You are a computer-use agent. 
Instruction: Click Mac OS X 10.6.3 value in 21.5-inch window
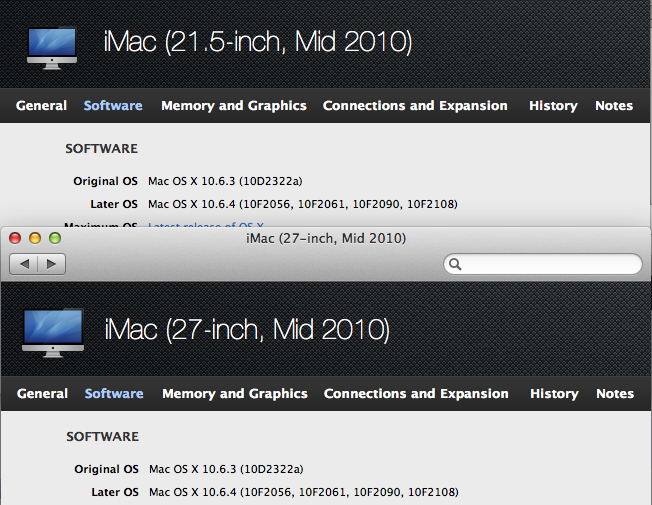[x=225, y=181]
